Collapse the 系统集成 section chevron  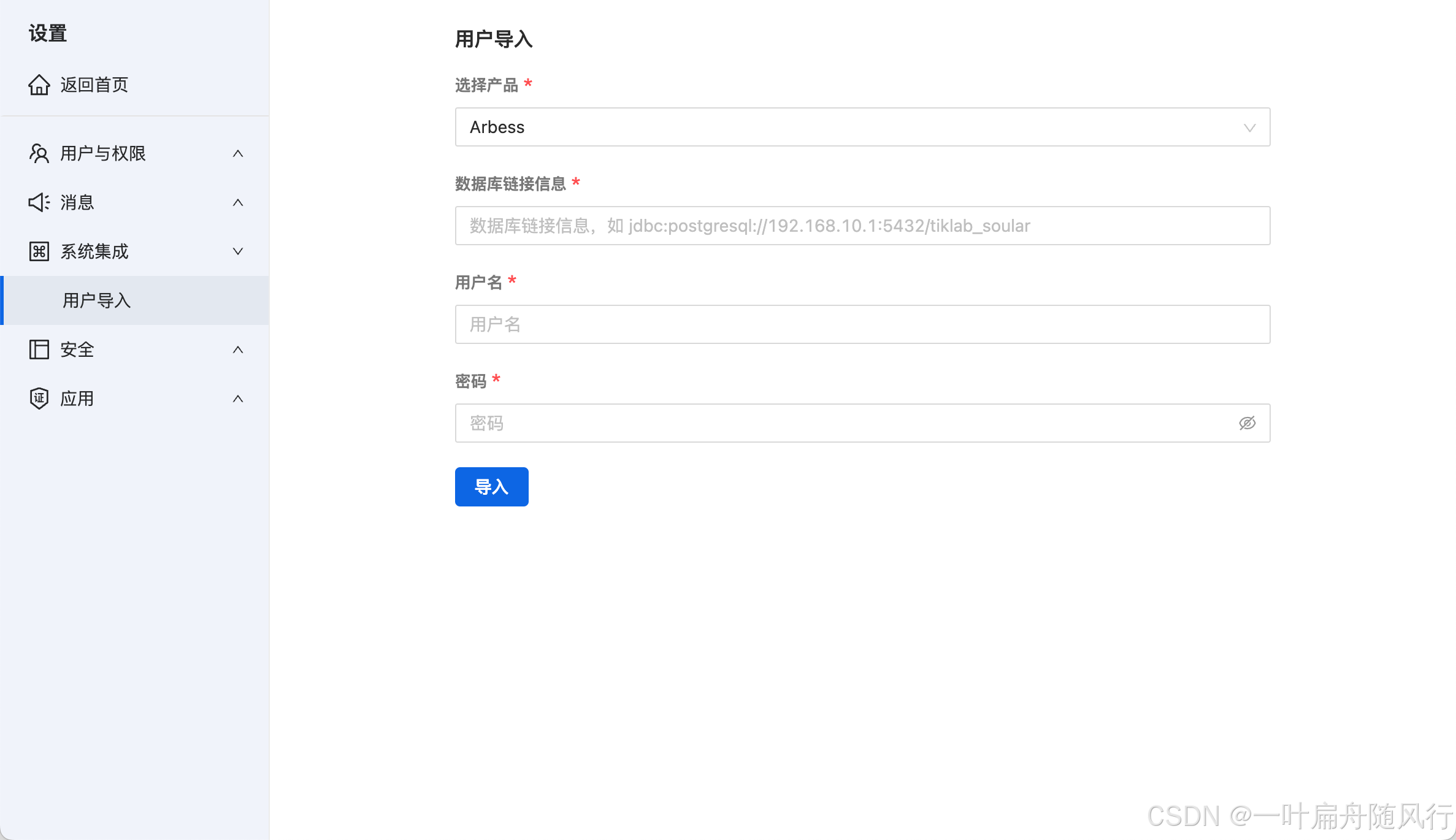238,251
